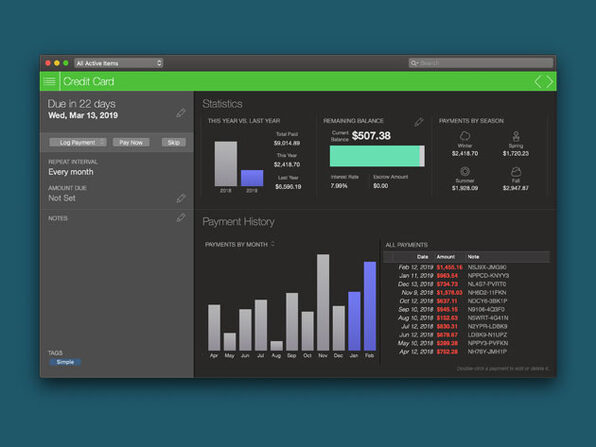Select the Nov 9, 2018 payment row

pyautogui.click(x=467, y=293)
